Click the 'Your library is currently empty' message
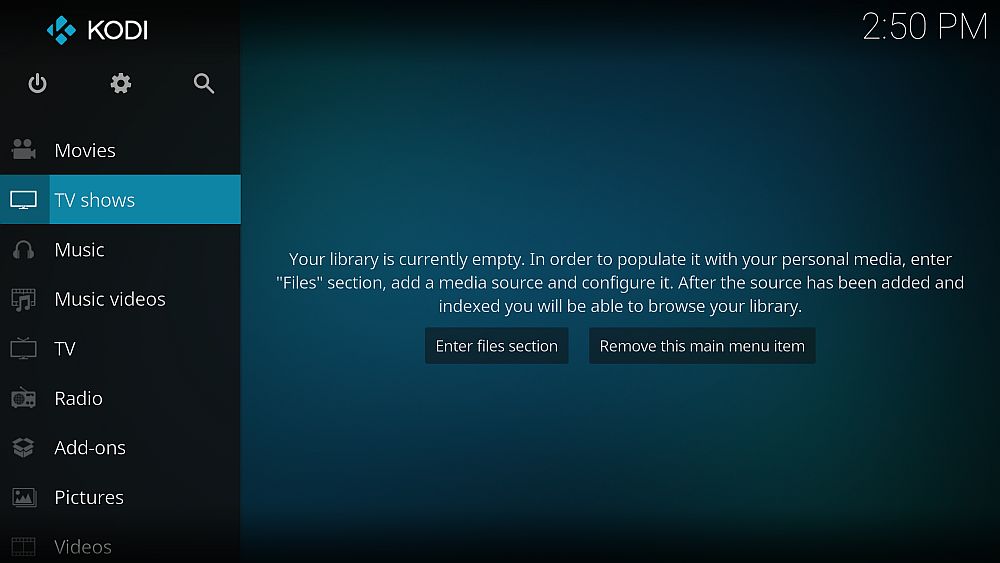The image size is (1000, 563). [x=620, y=282]
